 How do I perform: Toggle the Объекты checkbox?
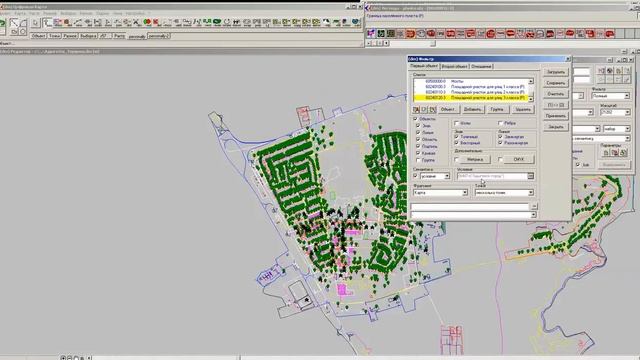click(x=416, y=119)
